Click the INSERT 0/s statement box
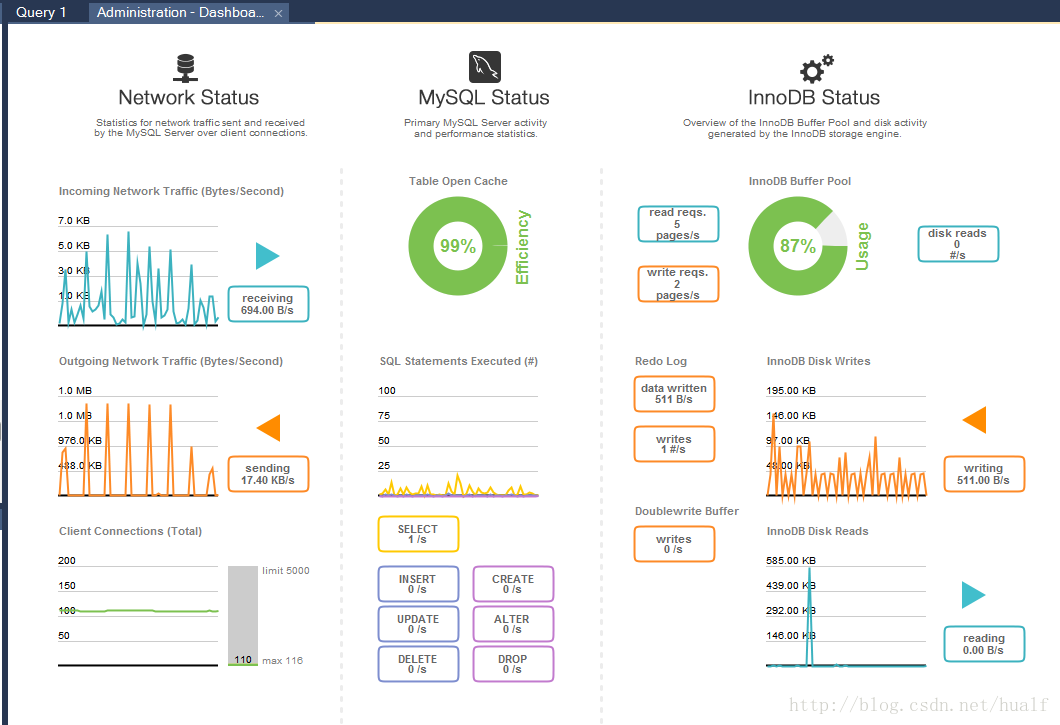 click(x=418, y=584)
